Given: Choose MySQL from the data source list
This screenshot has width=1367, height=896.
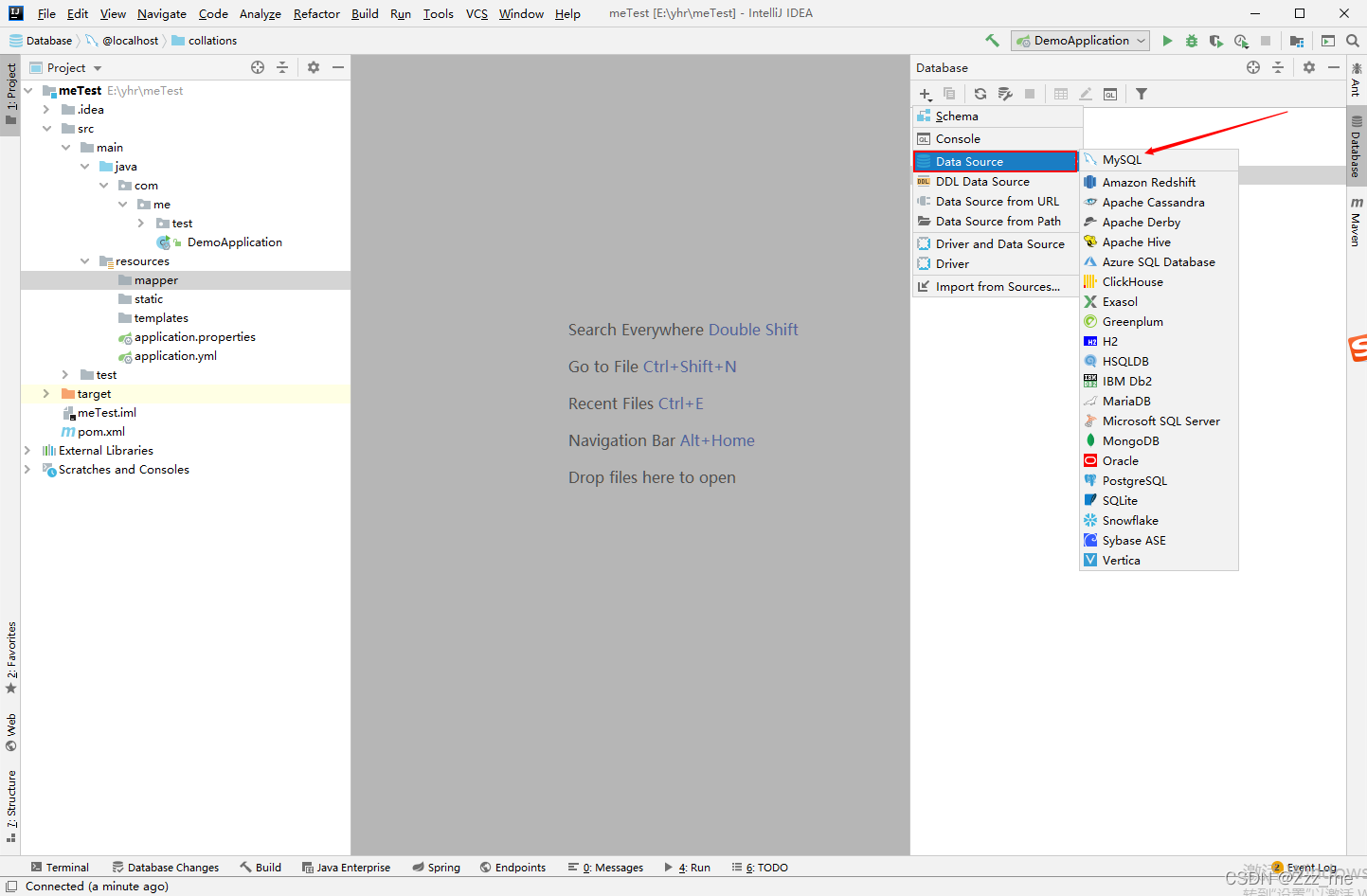Looking at the screenshot, I should [x=1159, y=159].
